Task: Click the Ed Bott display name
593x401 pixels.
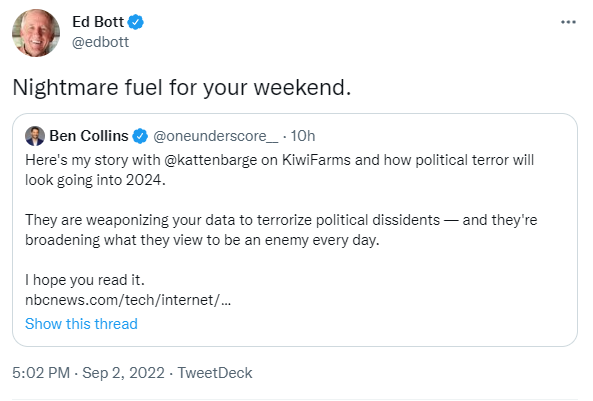Action: 98,22
